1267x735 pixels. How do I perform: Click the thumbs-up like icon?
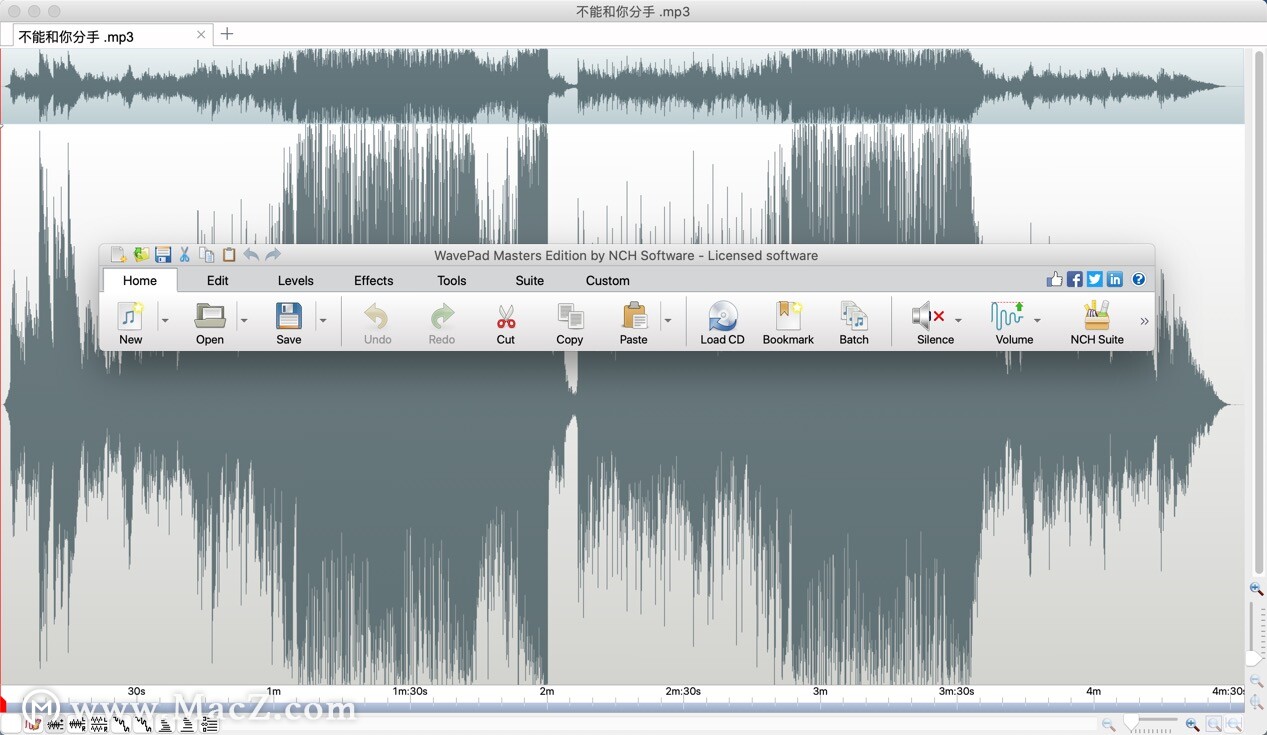click(1055, 279)
